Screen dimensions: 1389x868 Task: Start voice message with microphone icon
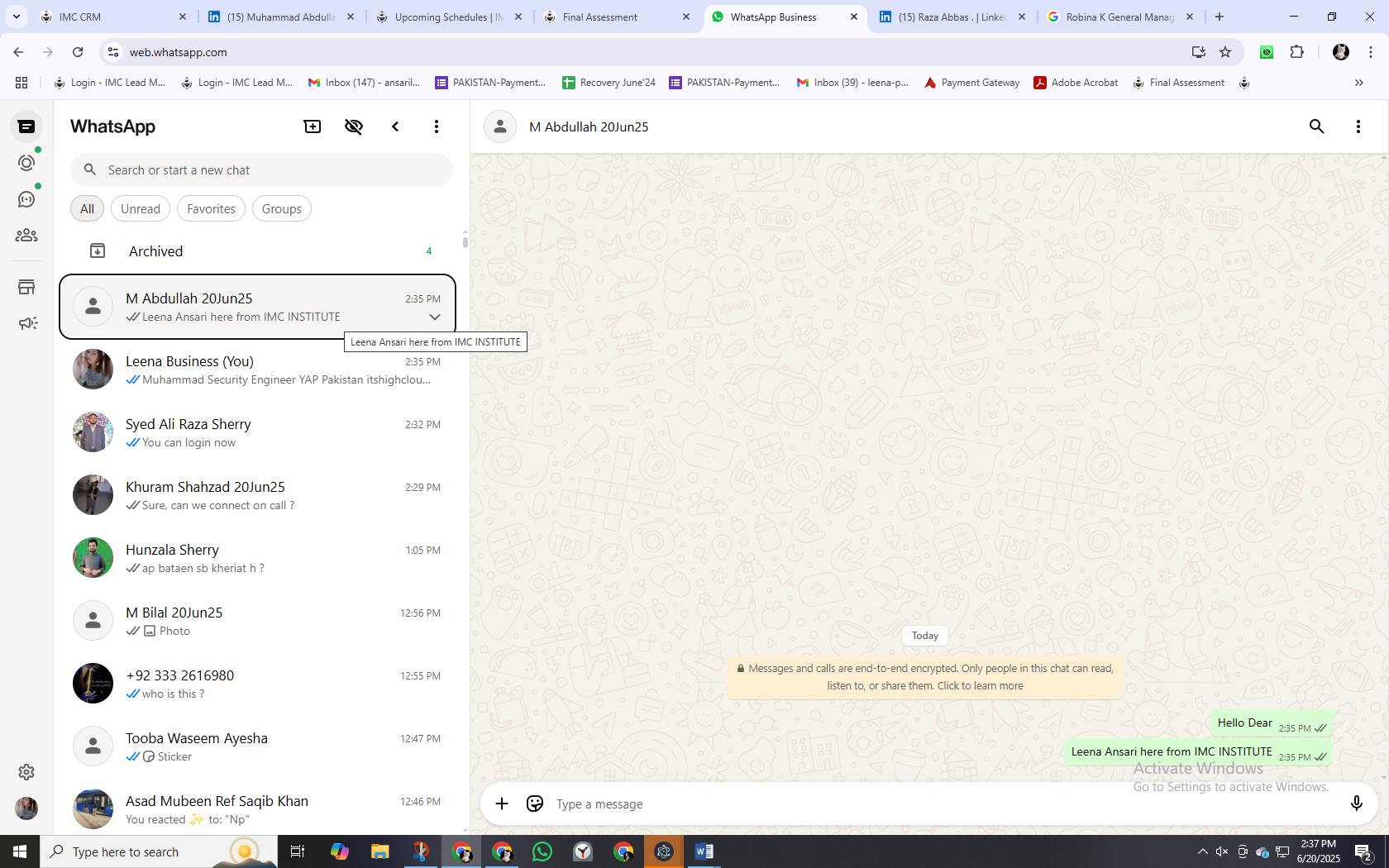tap(1356, 804)
